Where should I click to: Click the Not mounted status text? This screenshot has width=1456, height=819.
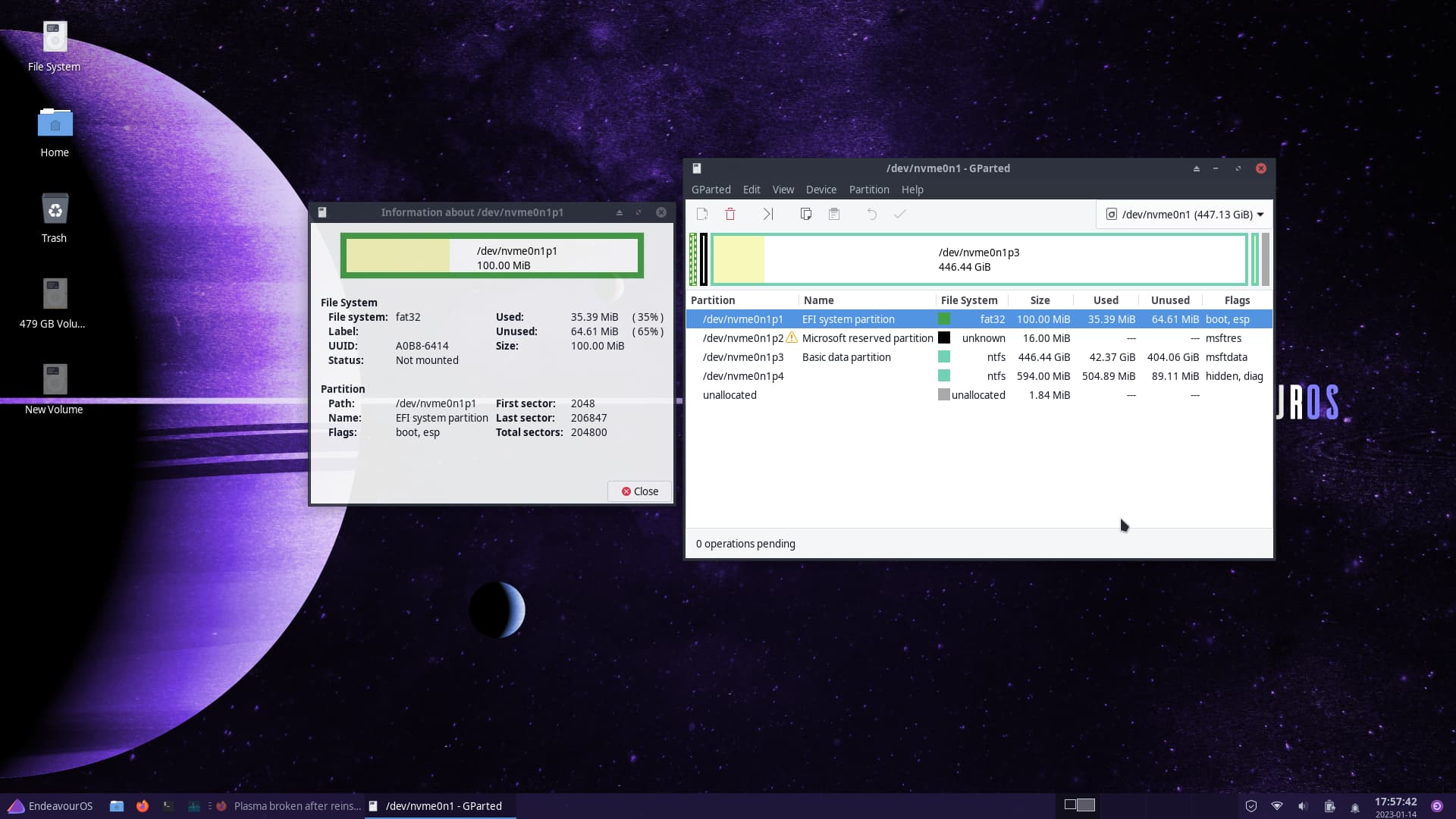427,360
